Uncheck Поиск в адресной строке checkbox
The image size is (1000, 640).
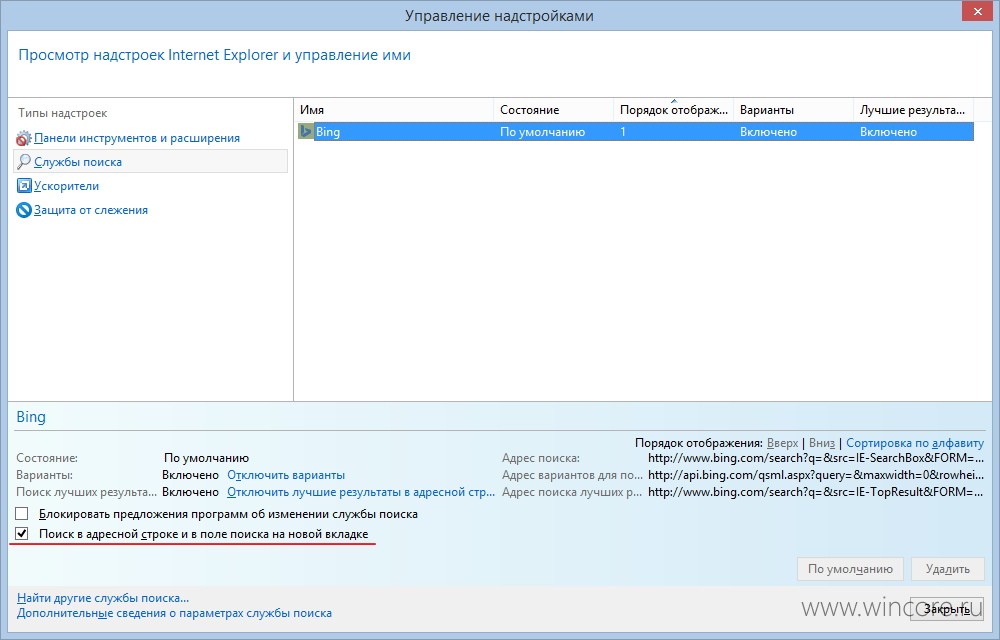click(22, 534)
